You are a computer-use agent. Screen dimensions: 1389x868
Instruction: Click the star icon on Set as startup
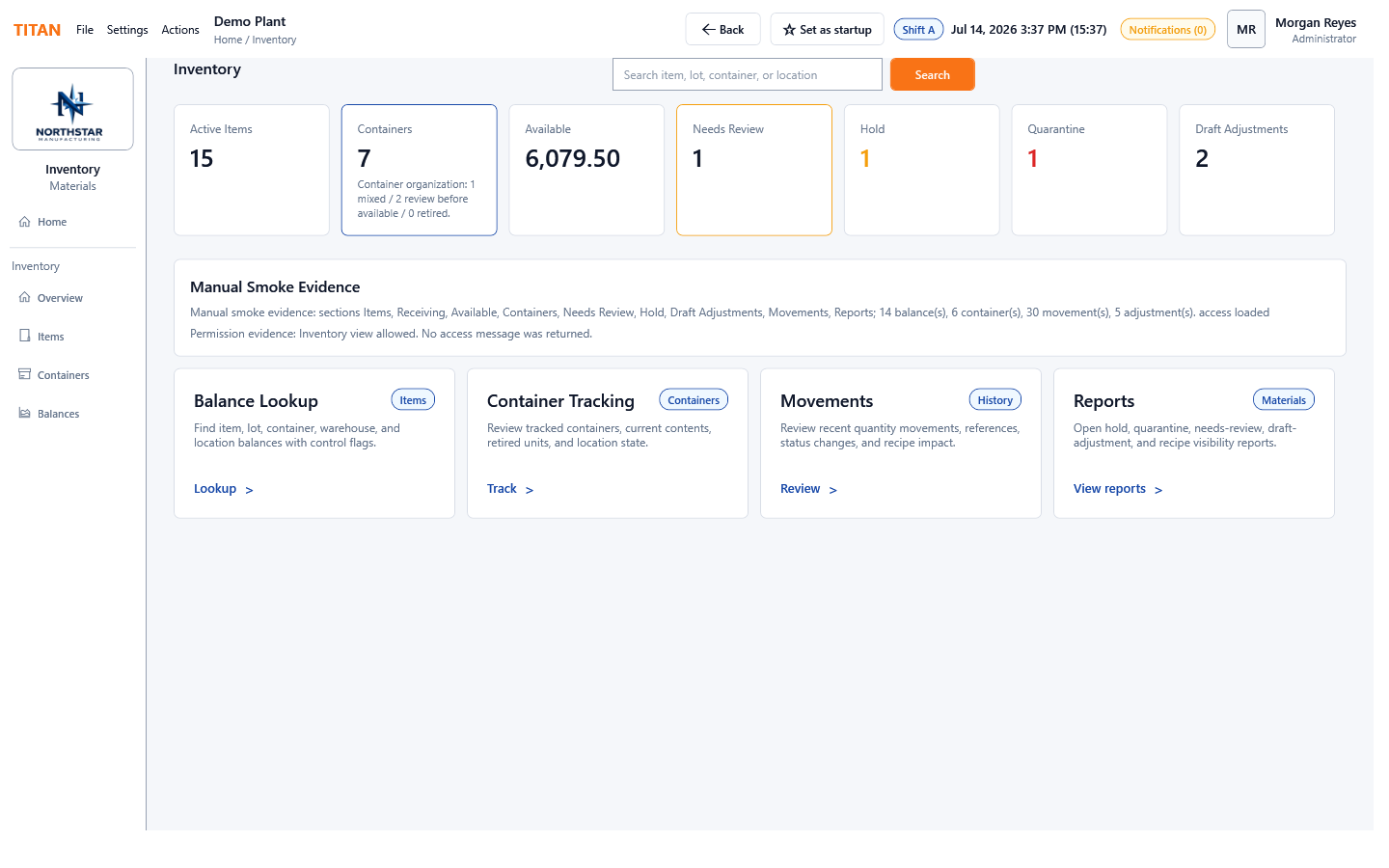coord(789,30)
